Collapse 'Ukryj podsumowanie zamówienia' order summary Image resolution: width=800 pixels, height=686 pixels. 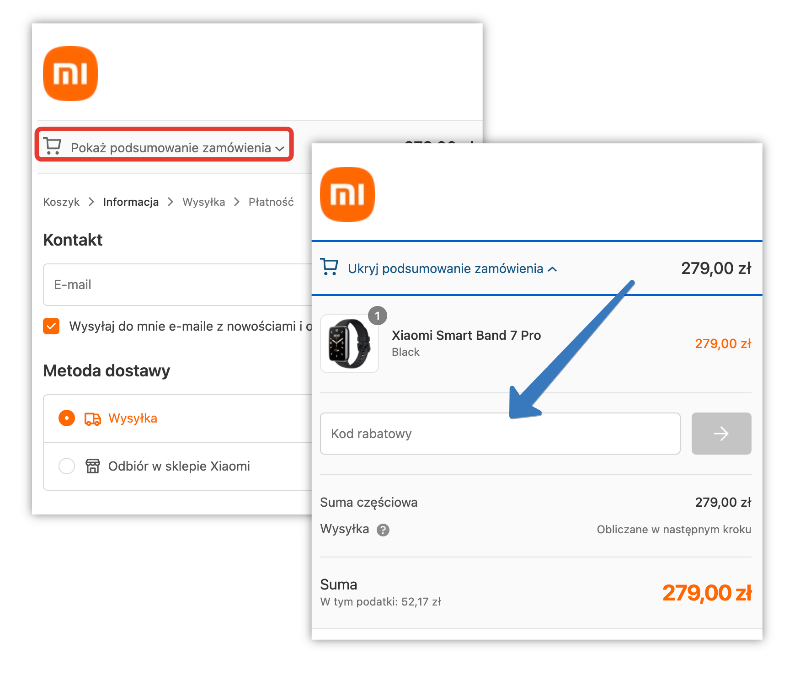click(452, 268)
